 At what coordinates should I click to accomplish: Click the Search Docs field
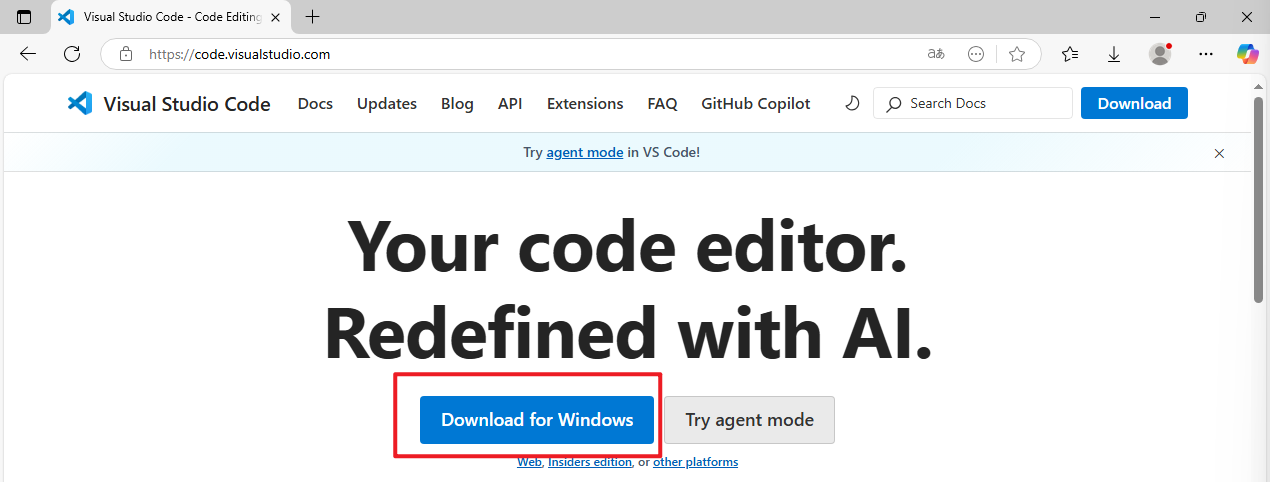972,103
